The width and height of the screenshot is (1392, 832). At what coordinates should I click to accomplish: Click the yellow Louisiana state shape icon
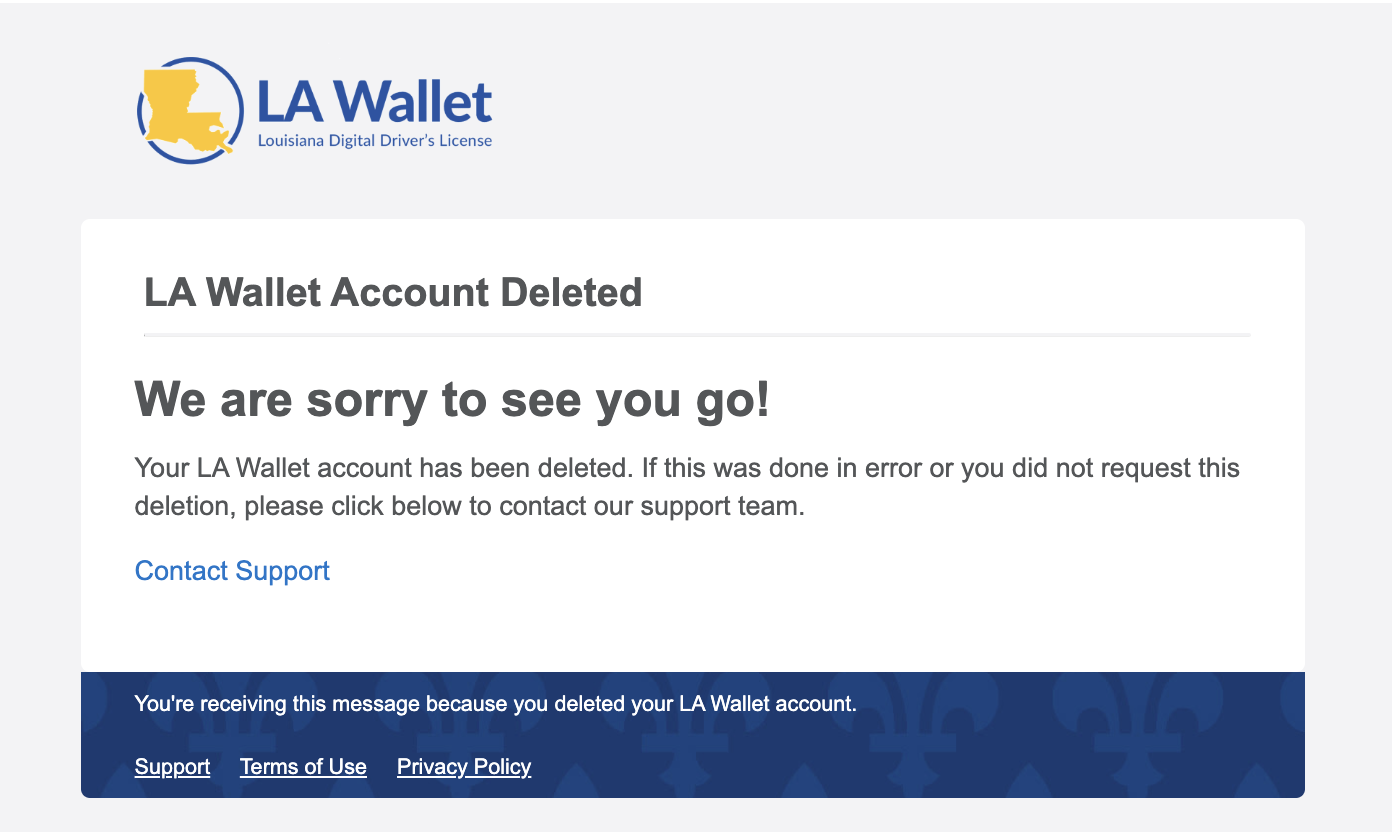[x=185, y=110]
